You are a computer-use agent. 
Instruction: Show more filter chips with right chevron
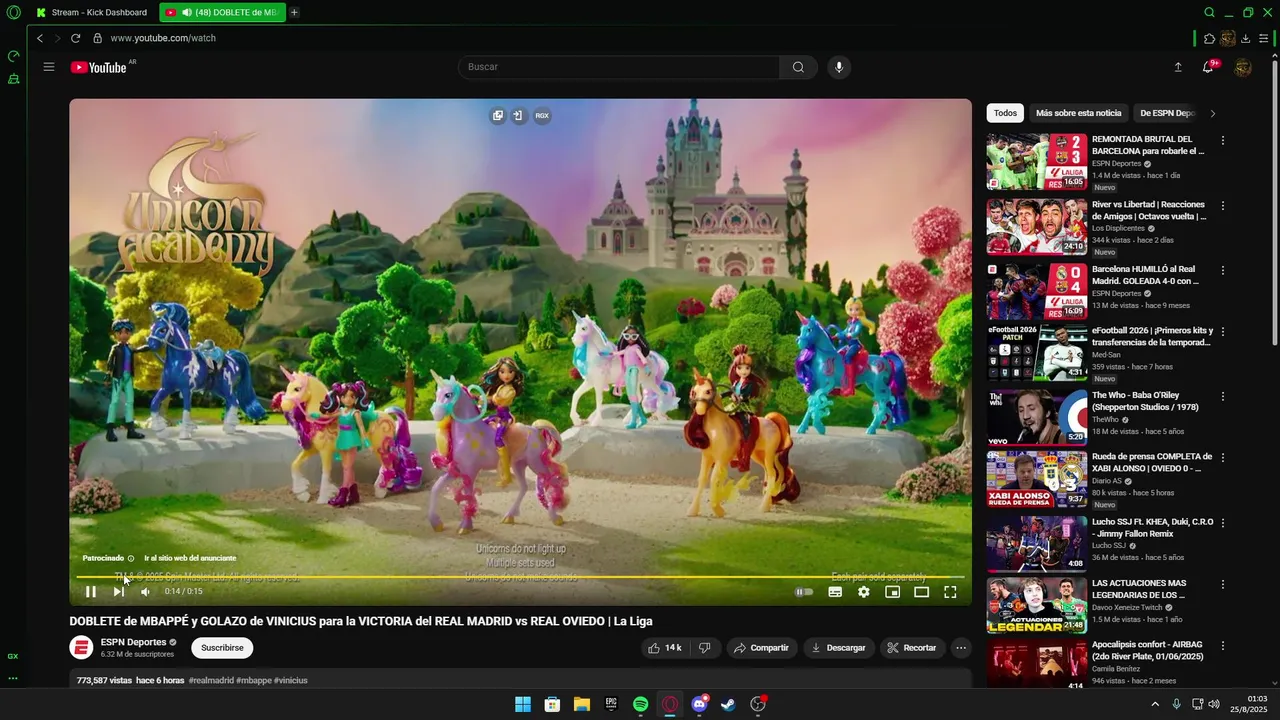[1213, 113]
